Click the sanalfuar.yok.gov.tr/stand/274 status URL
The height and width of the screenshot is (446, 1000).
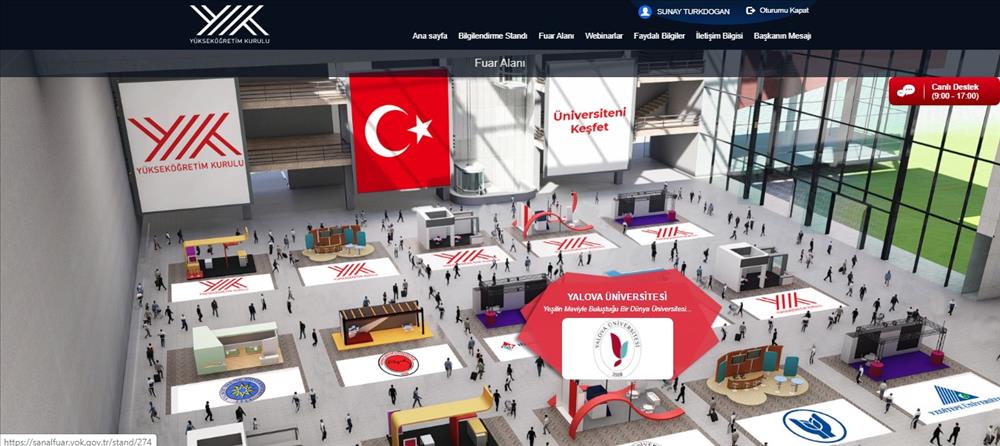point(78,440)
